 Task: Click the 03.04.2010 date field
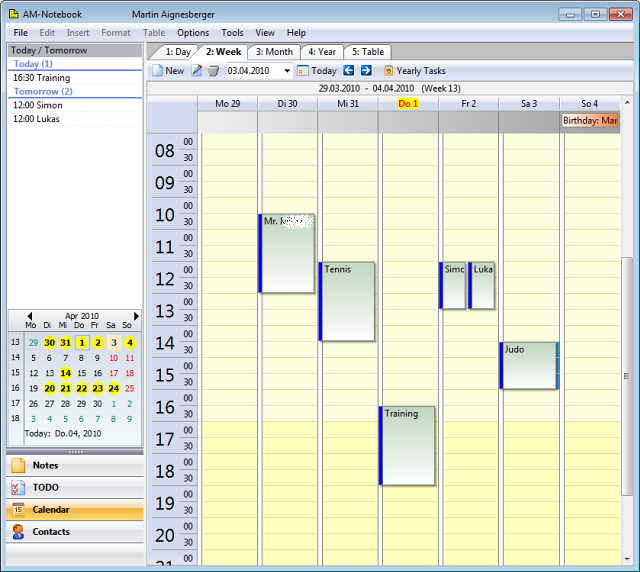click(x=255, y=71)
